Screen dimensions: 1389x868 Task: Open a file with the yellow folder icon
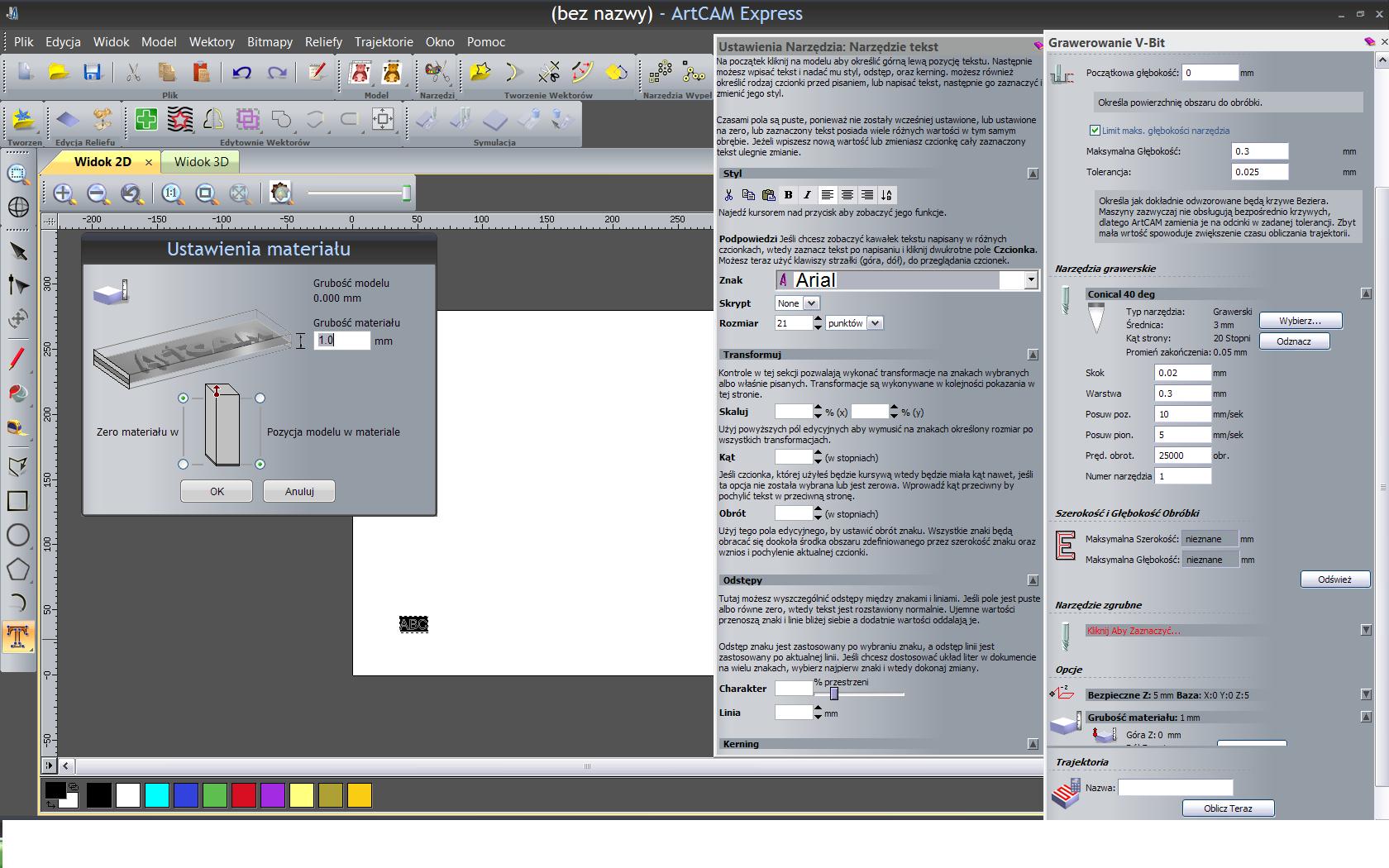[x=59, y=73]
